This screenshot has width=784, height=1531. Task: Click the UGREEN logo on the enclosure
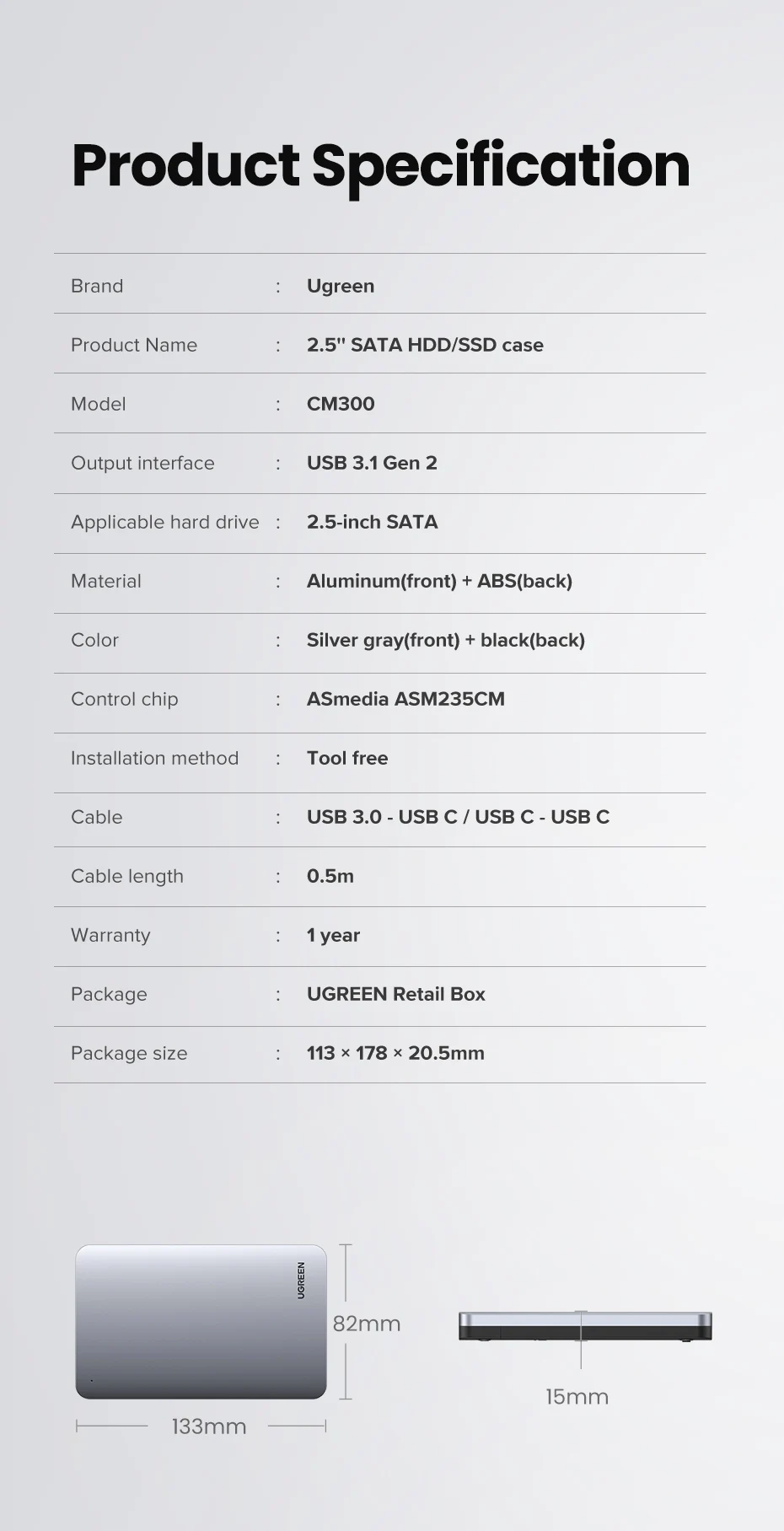pyautogui.click(x=301, y=1280)
